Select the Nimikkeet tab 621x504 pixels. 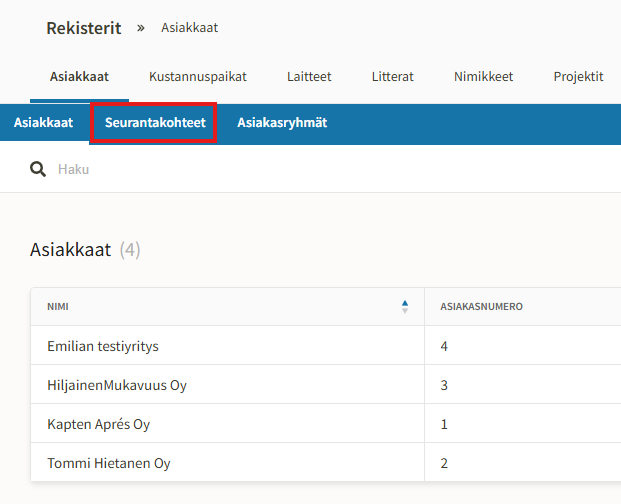[x=484, y=77]
